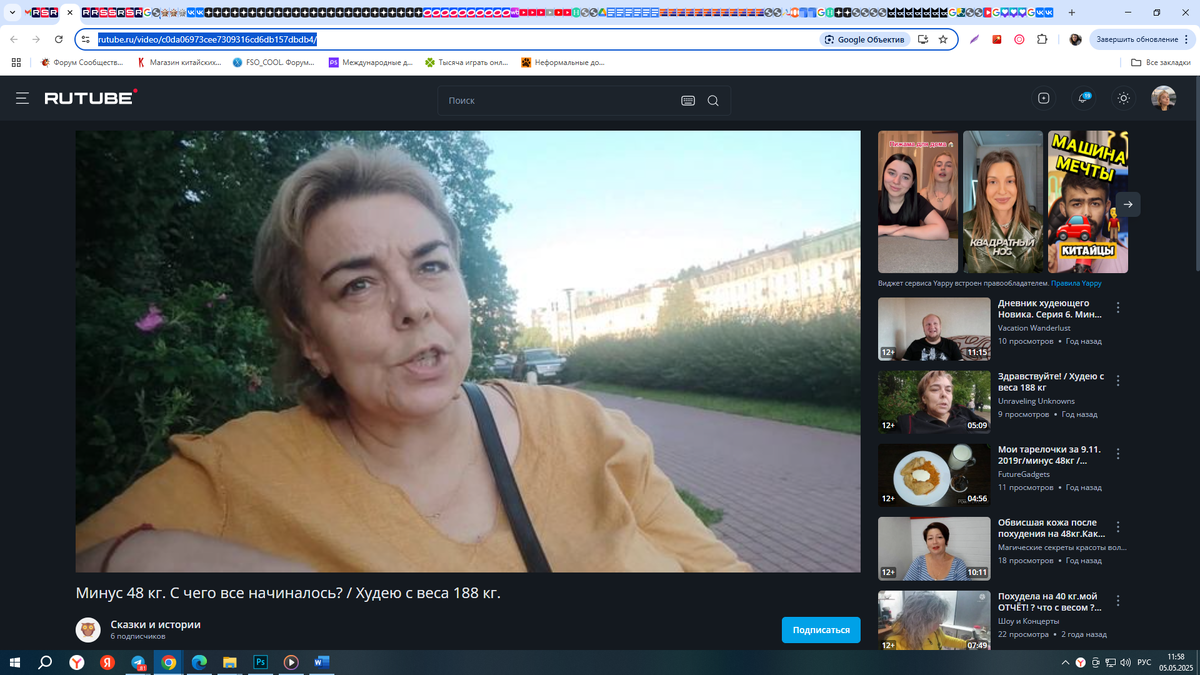
Task: Open the Машина мечты Yappy clip
Action: (x=1088, y=202)
